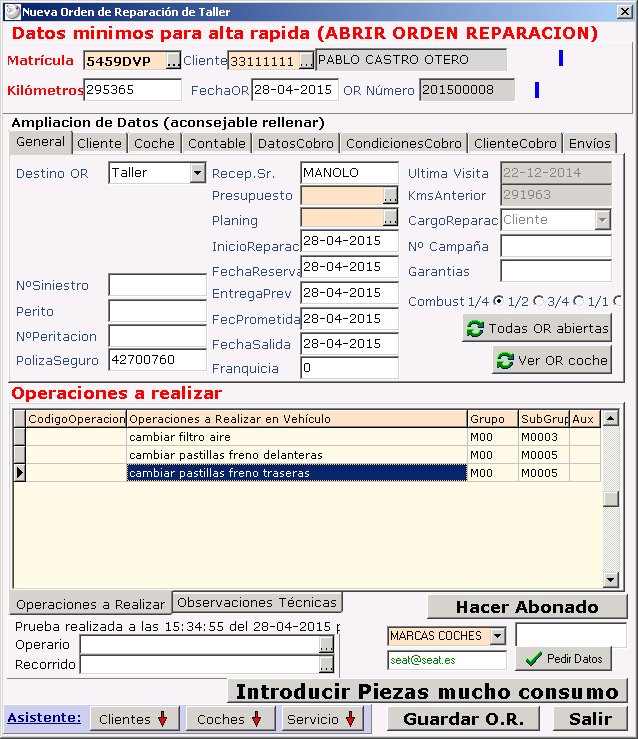Click the Guardar O.R. button

(x=464, y=719)
